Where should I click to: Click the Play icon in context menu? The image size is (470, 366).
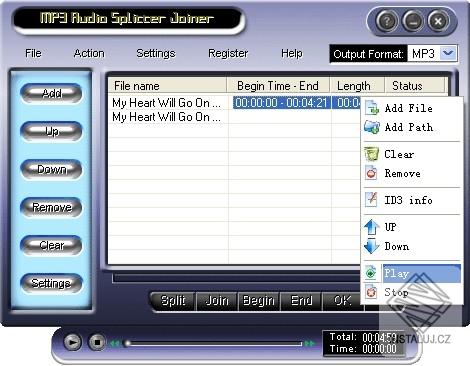click(x=371, y=273)
